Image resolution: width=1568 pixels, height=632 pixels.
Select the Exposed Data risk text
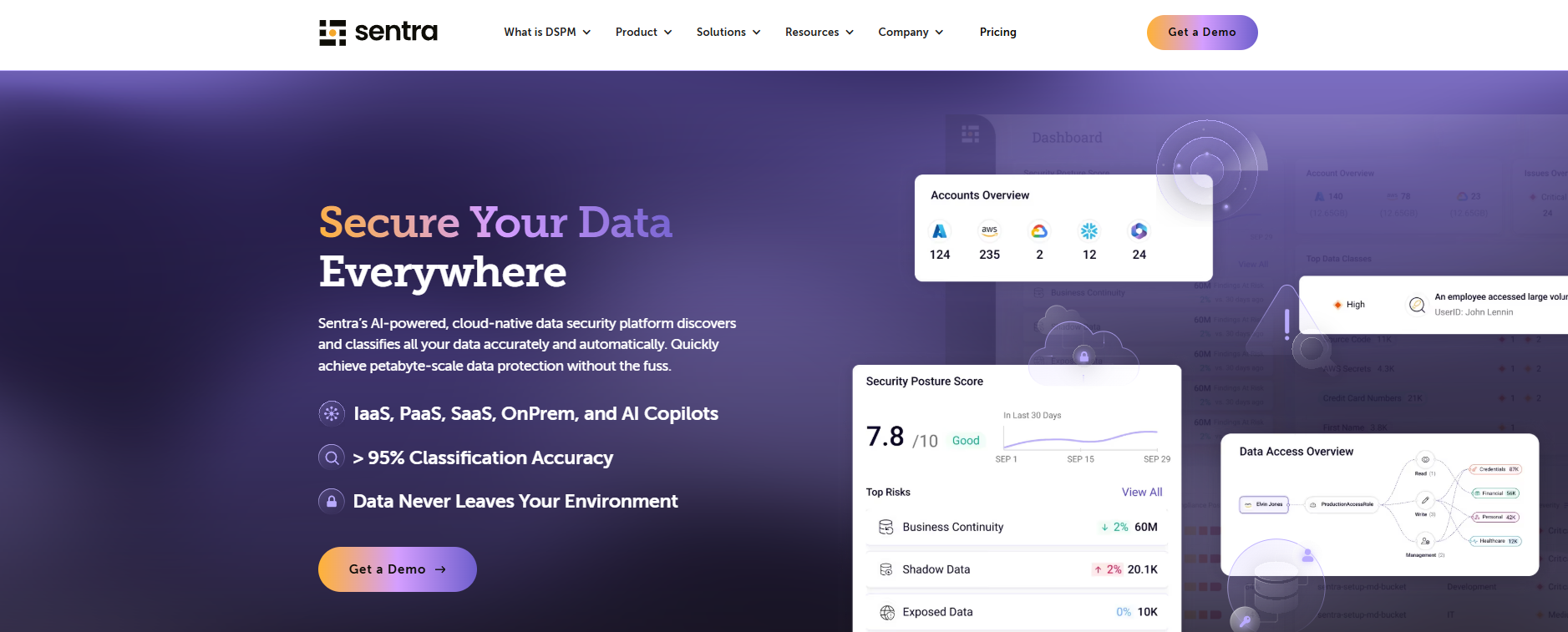coord(937,612)
